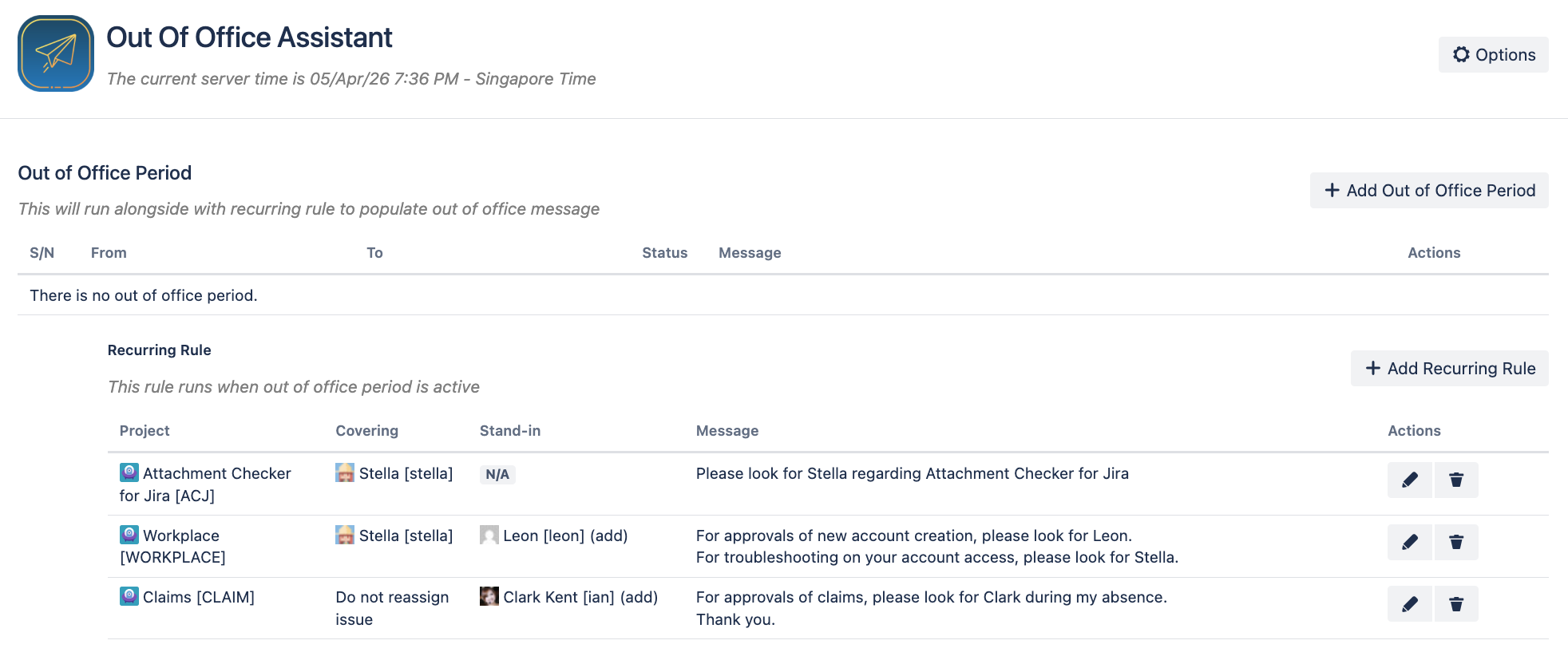Delete the Workplace recurring rule
Viewport: 1568px width, 664px height.
click(x=1456, y=543)
